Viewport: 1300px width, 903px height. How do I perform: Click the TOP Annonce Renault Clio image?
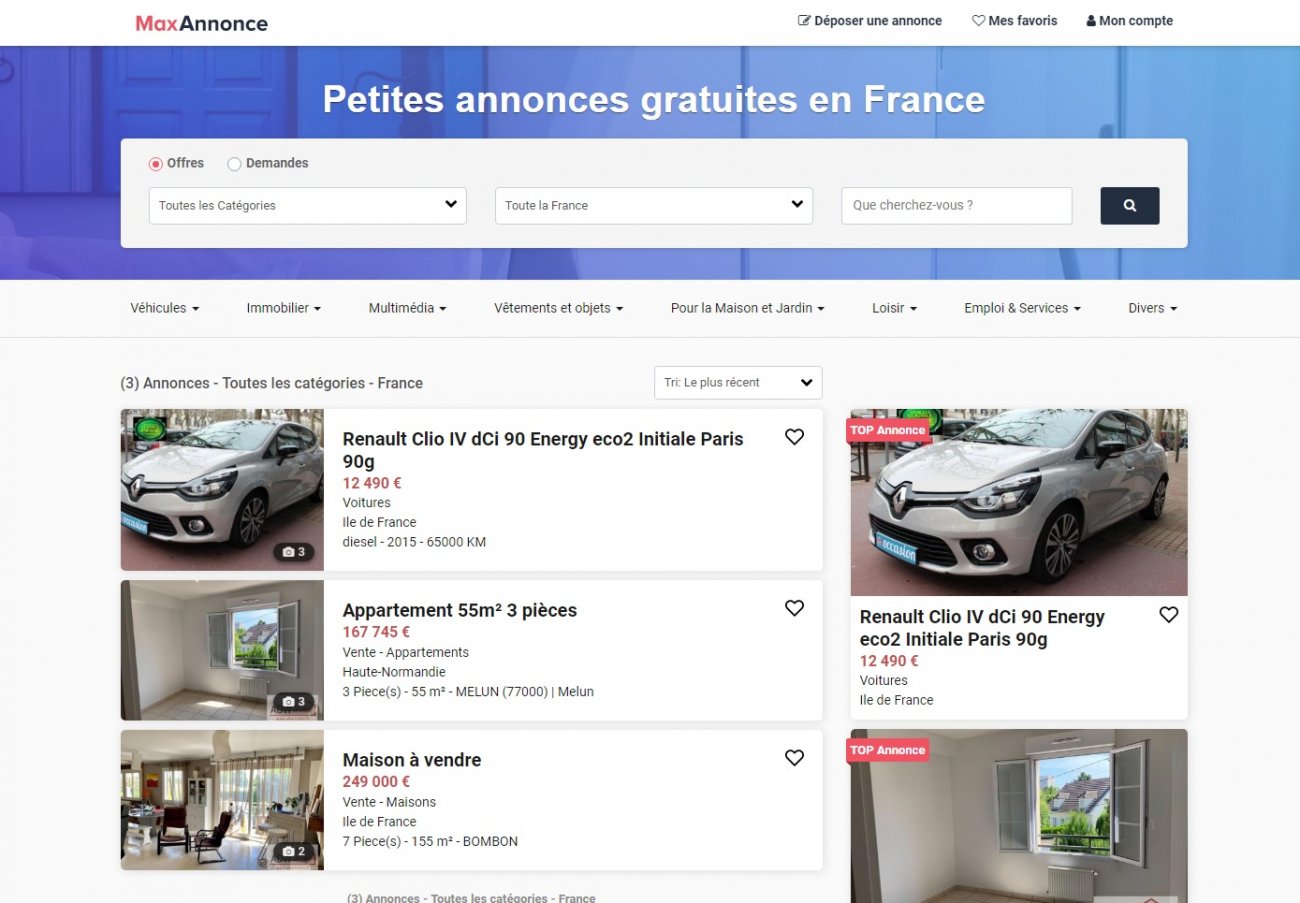(1019, 502)
